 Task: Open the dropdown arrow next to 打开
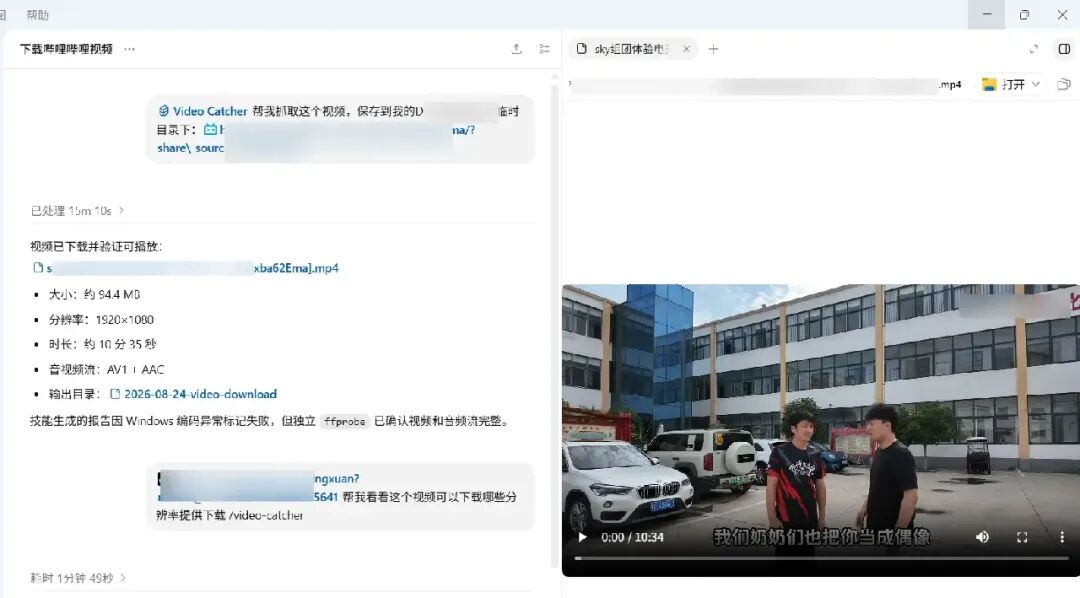(x=1035, y=84)
